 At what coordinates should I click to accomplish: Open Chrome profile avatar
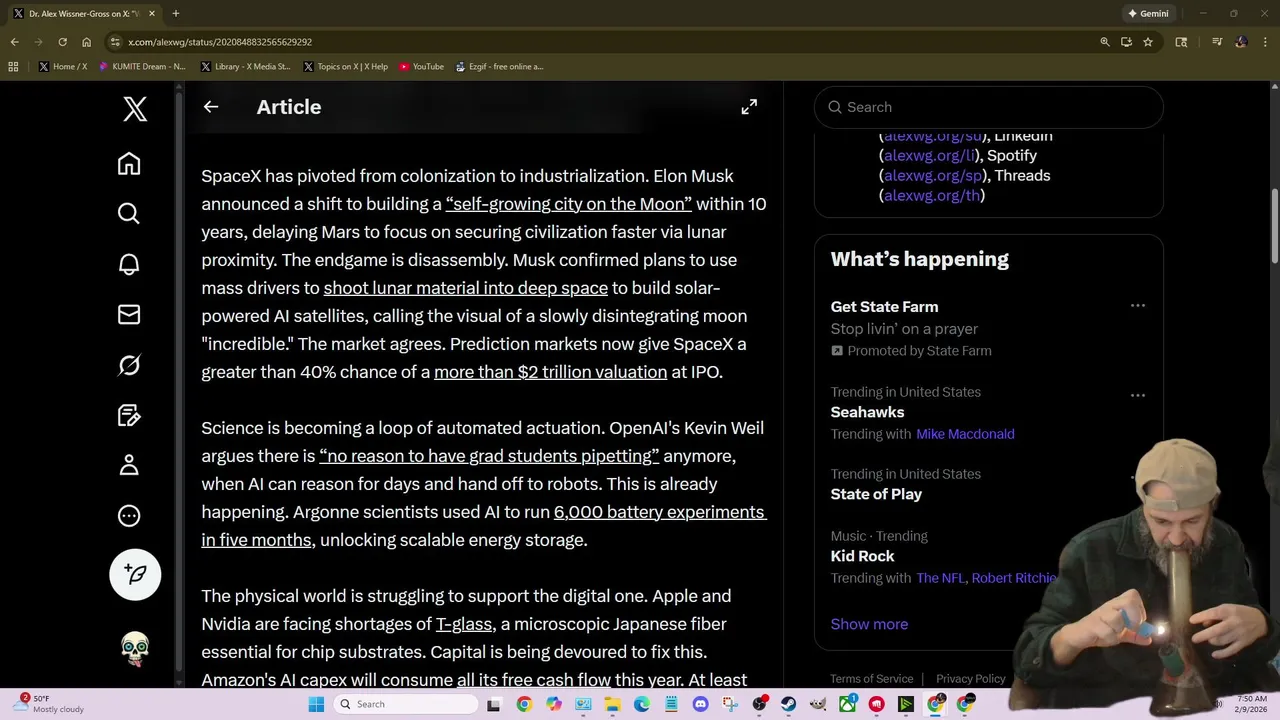1241,42
